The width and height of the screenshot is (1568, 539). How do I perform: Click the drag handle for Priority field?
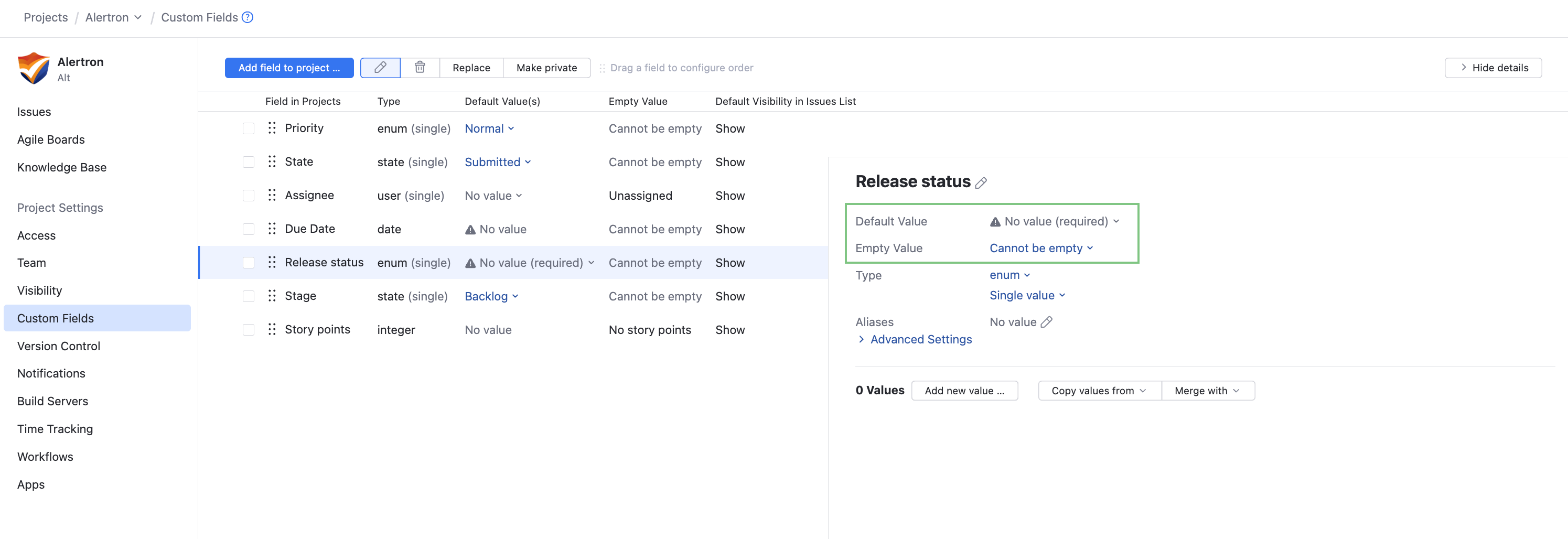(x=272, y=128)
